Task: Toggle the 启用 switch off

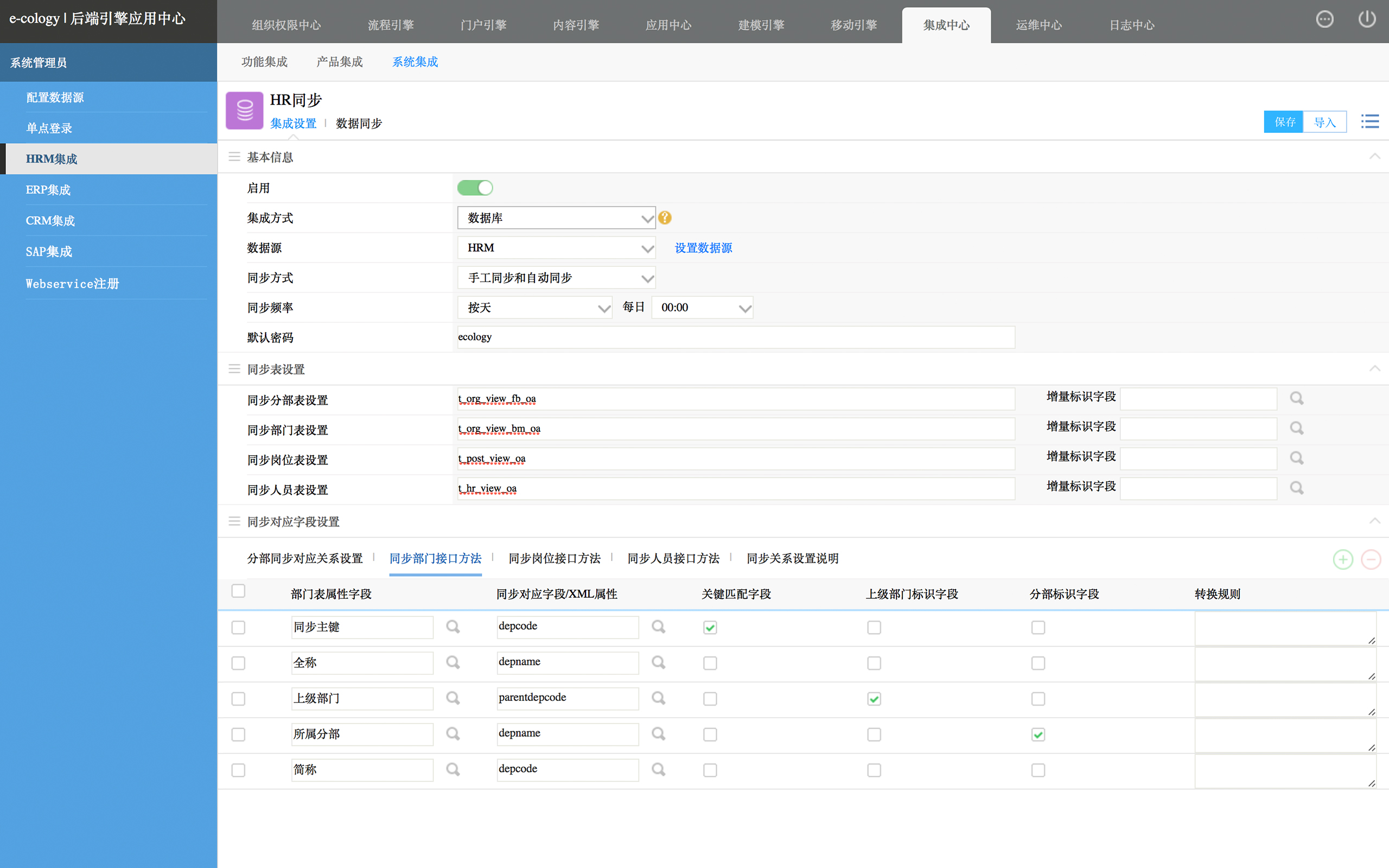Action: (x=475, y=188)
